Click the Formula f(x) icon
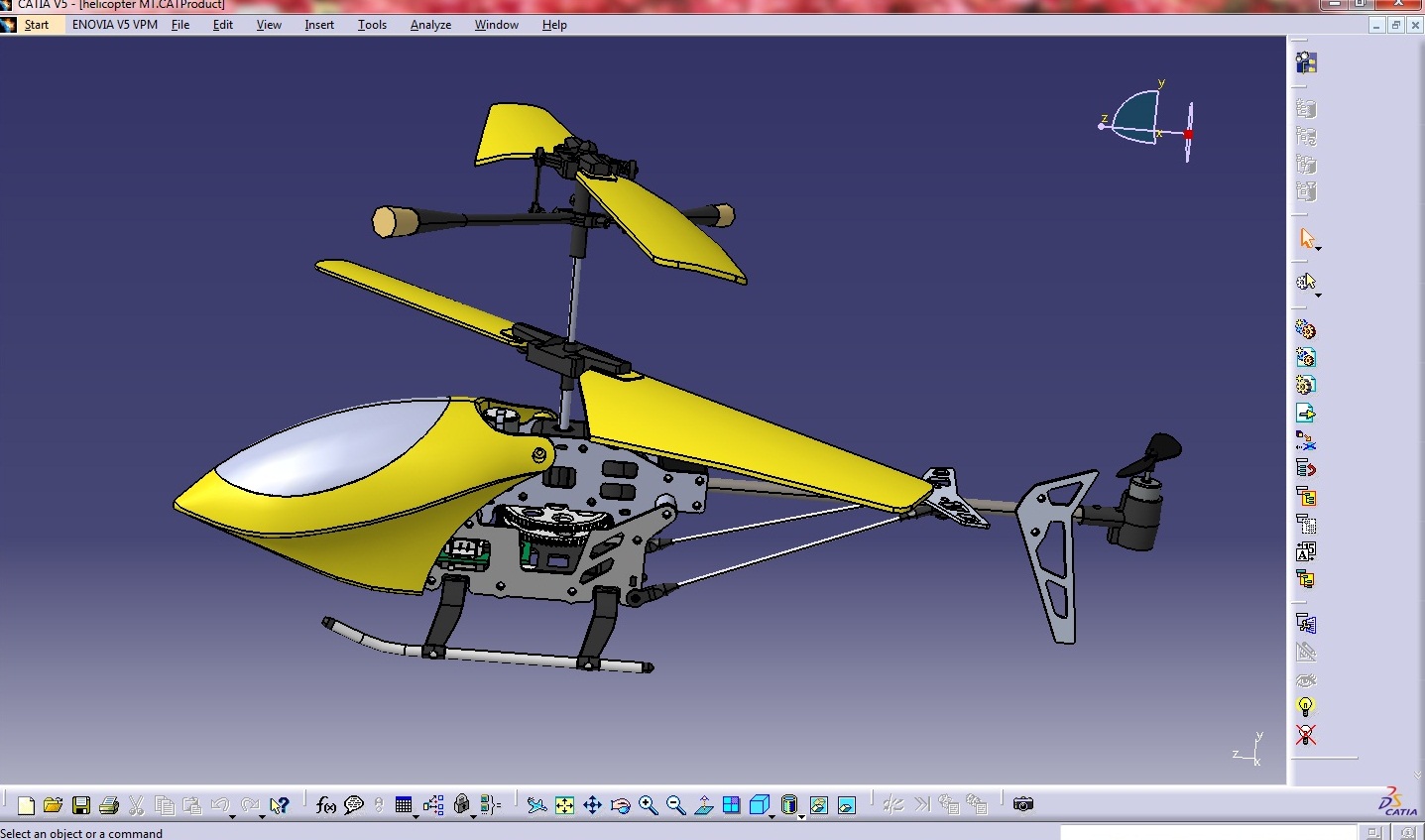1425x840 pixels. coord(325,805)
